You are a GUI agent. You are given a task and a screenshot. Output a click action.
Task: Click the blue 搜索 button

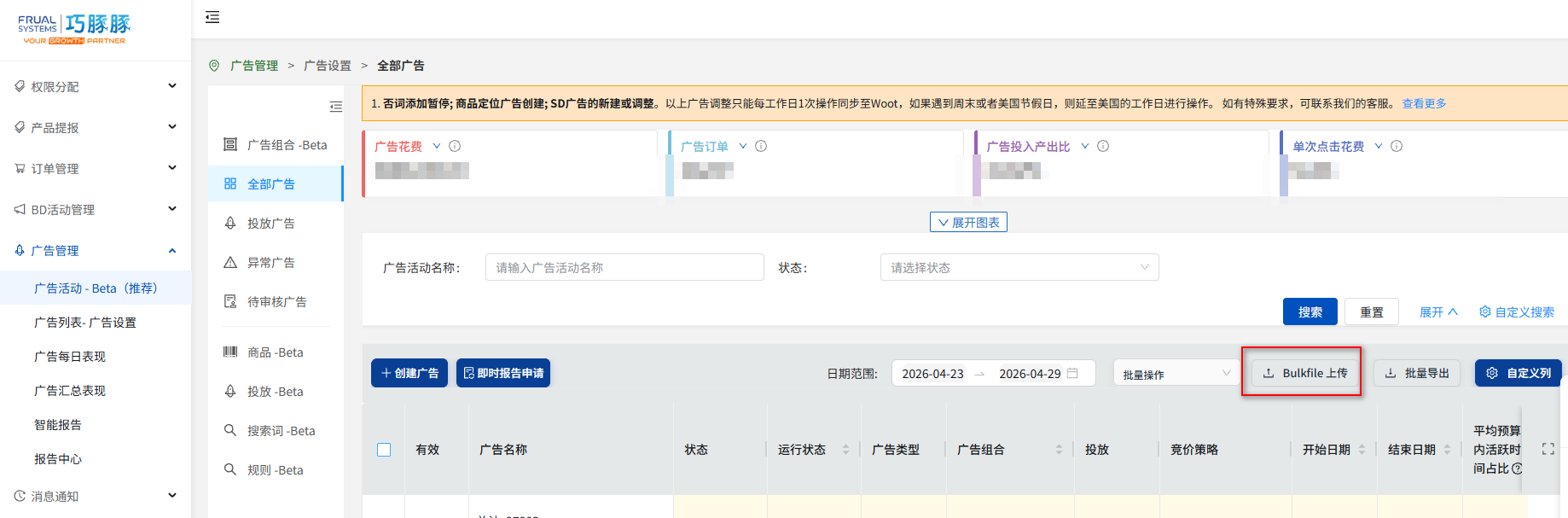(x=1310, y=311)
